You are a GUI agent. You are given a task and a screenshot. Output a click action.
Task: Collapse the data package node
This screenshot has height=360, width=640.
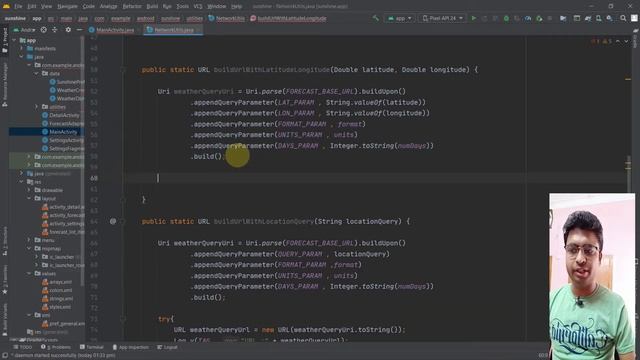click(36, 73)
